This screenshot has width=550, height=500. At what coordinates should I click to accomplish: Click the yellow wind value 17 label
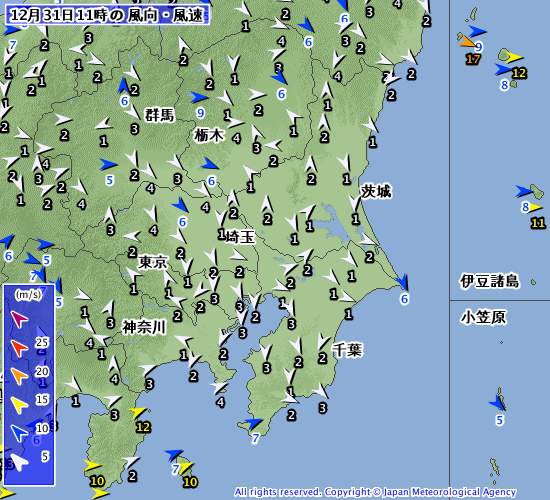point(472,59)
